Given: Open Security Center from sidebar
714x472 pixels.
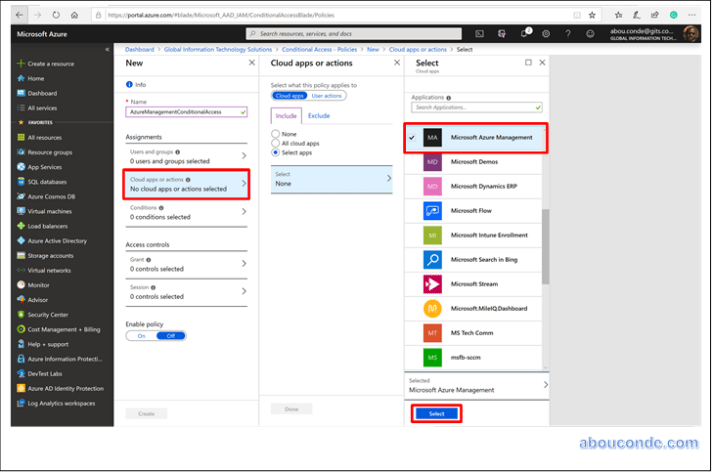Looking at the screenshot, I should coord(48,314).
